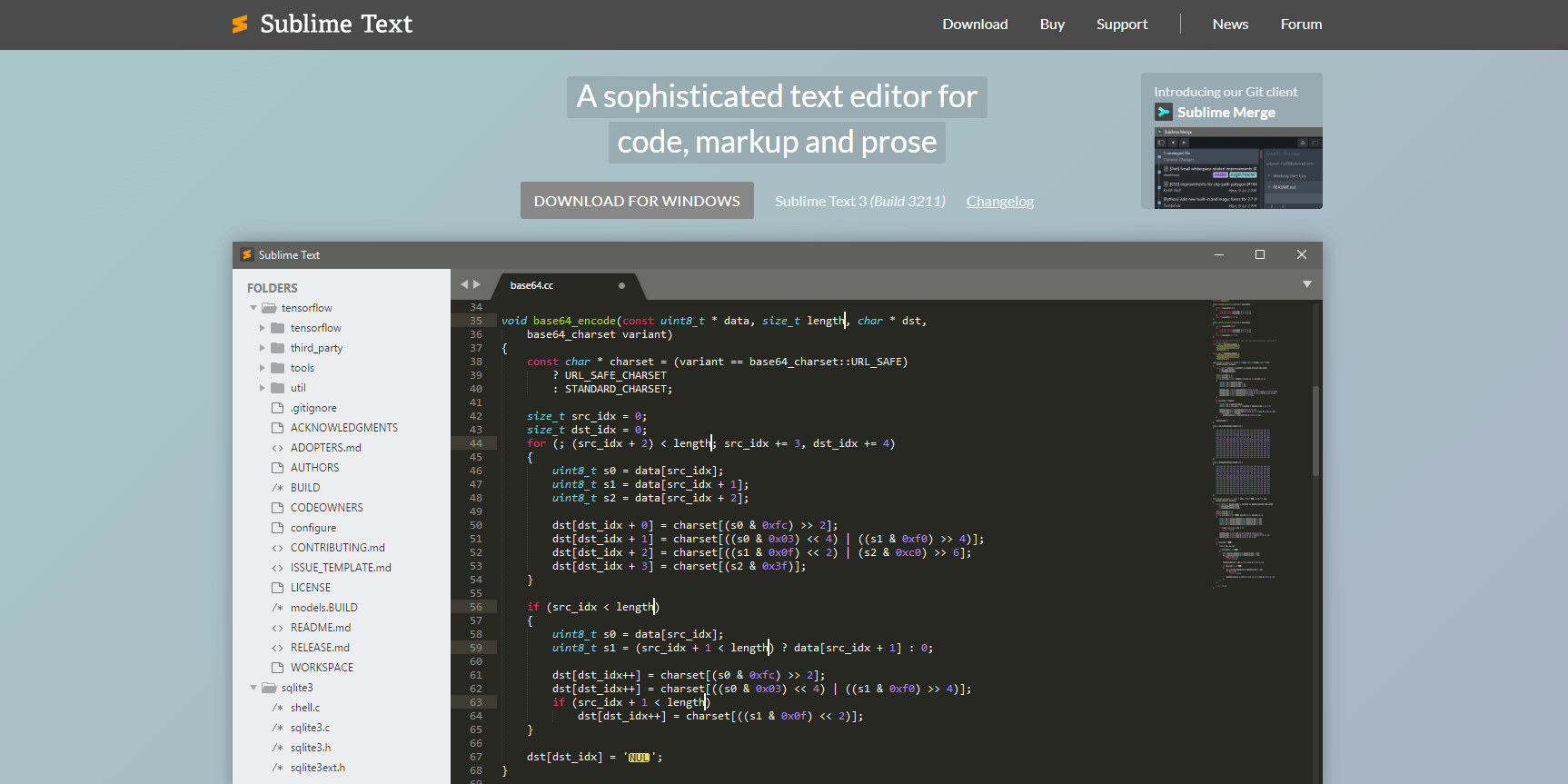This screenshot has width=1568, height=784.
Task: Click line number 56 in gutter
Action: [476, 607]
